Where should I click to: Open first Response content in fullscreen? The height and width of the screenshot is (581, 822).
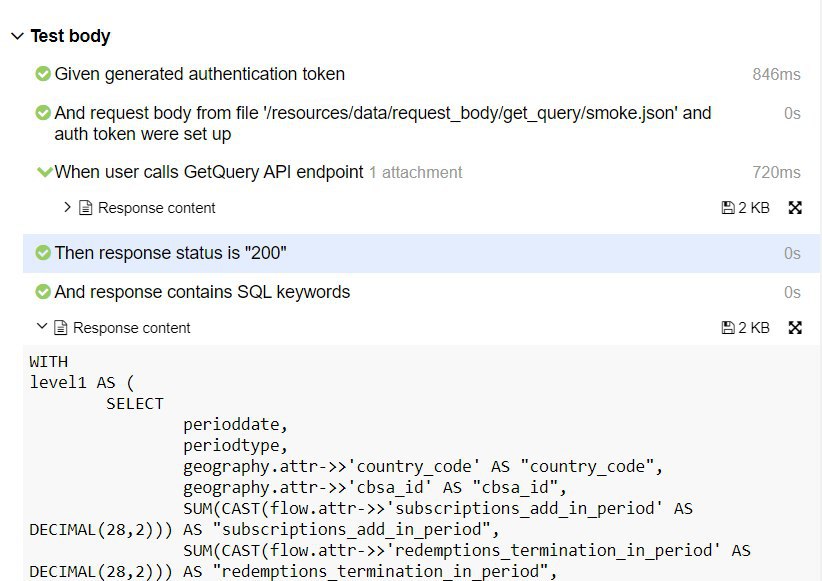pos(795,208)
